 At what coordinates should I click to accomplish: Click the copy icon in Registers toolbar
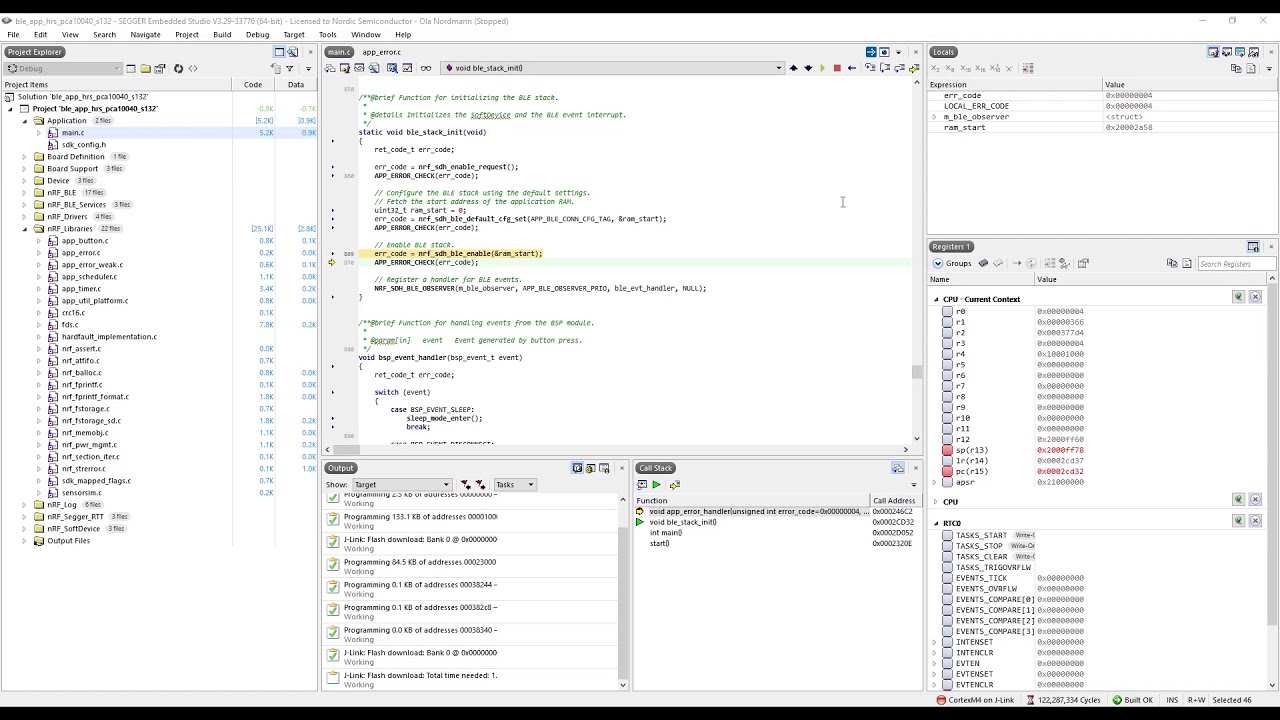click(x=1172, y=263)
